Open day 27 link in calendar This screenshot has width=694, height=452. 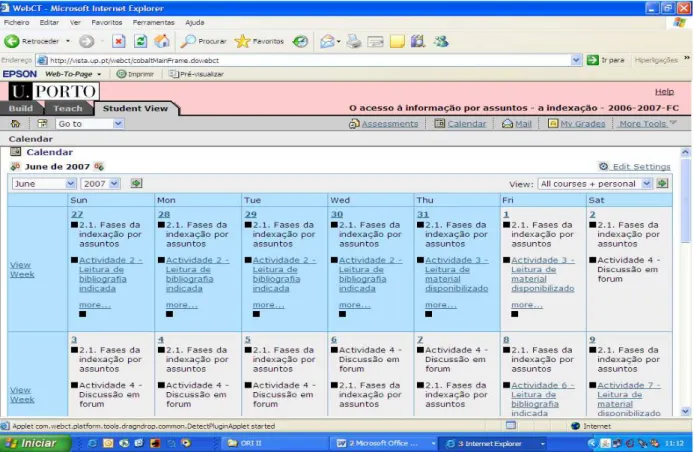[x=77, y=214]
